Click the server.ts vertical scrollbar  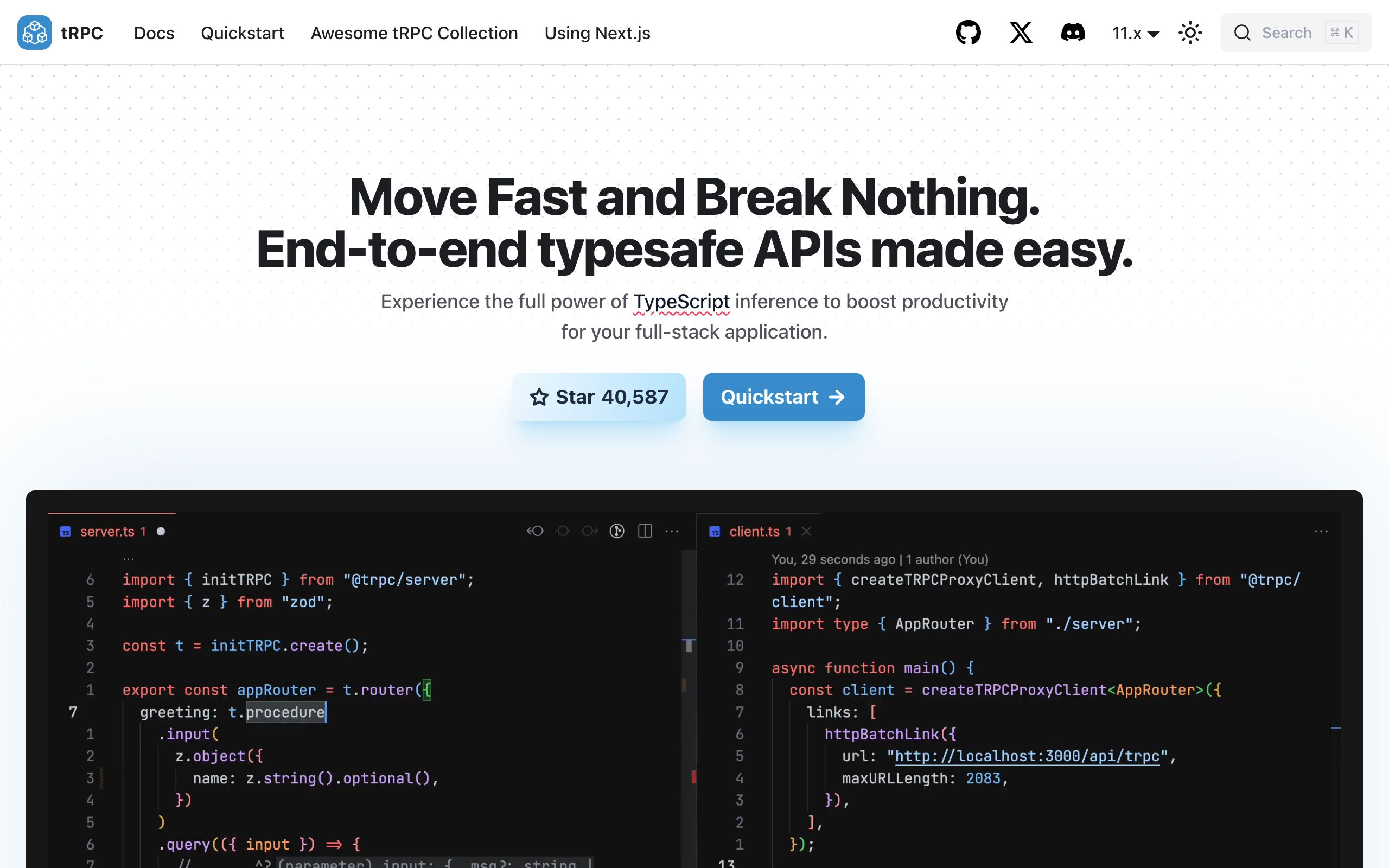coord(689,709)
